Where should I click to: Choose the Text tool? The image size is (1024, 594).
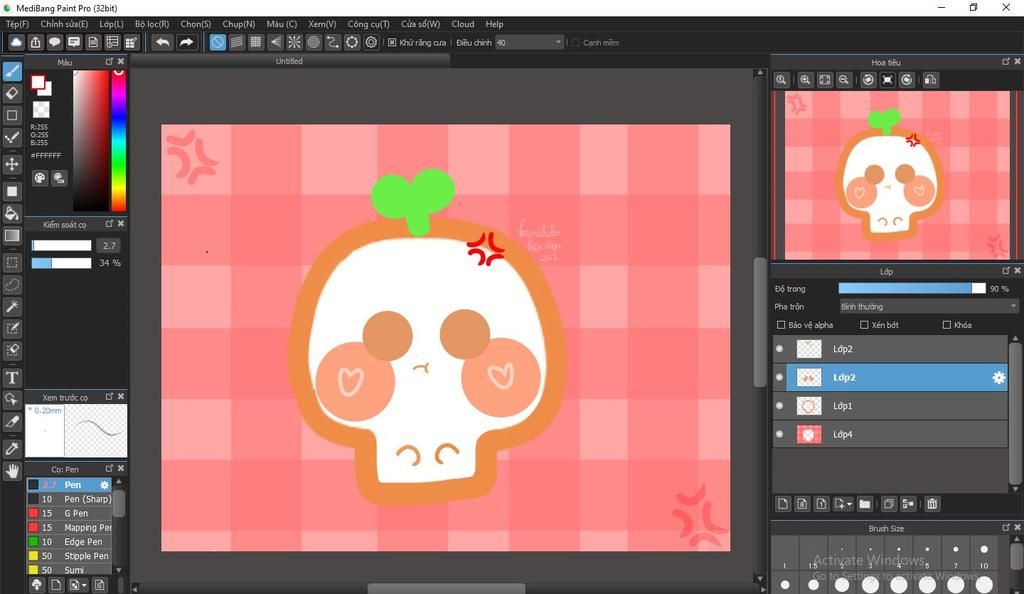click(12, 377)
